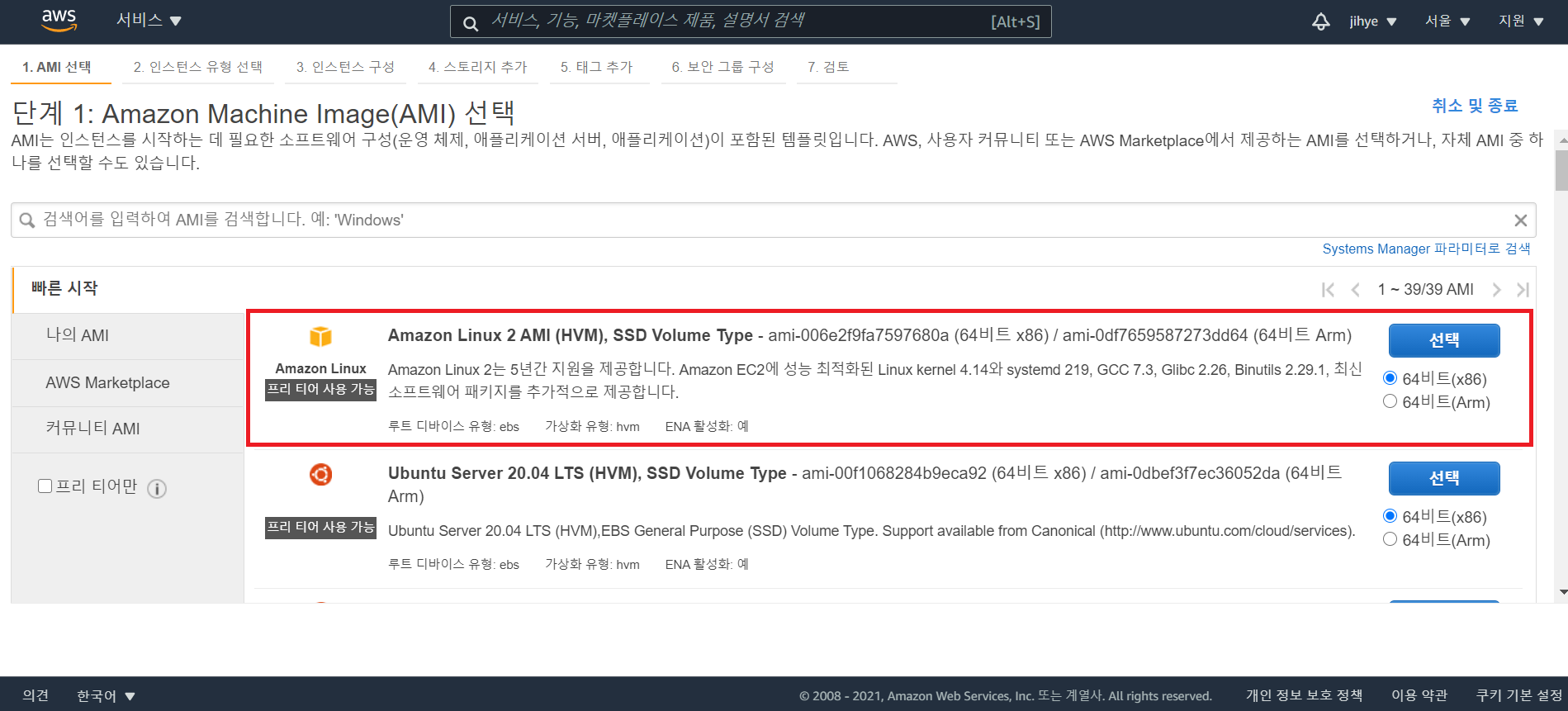This screenshot has height=711, width=1568.
Task: Open notifications bell icon
Action: coord(1321,21)
